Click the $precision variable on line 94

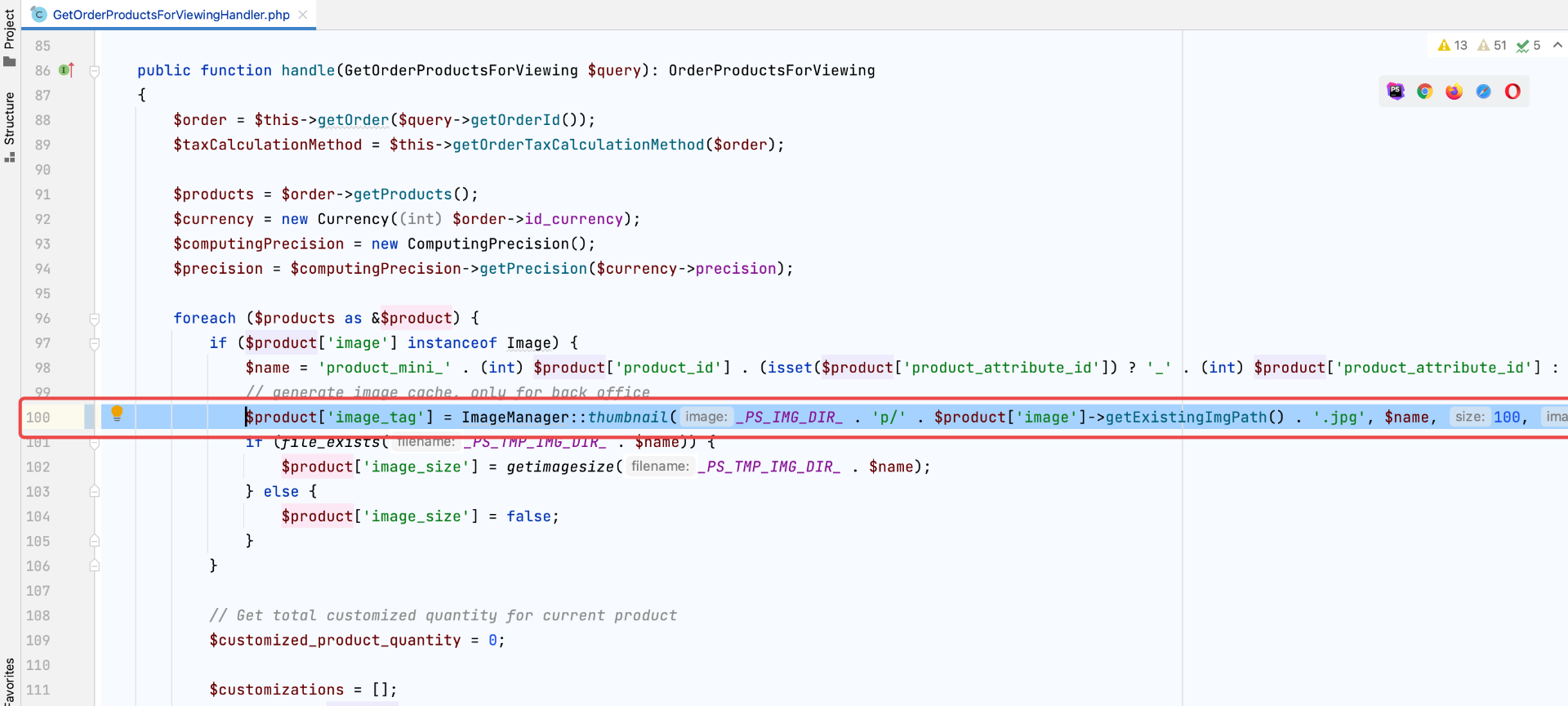pyautogui.click(x=218, y=269)
